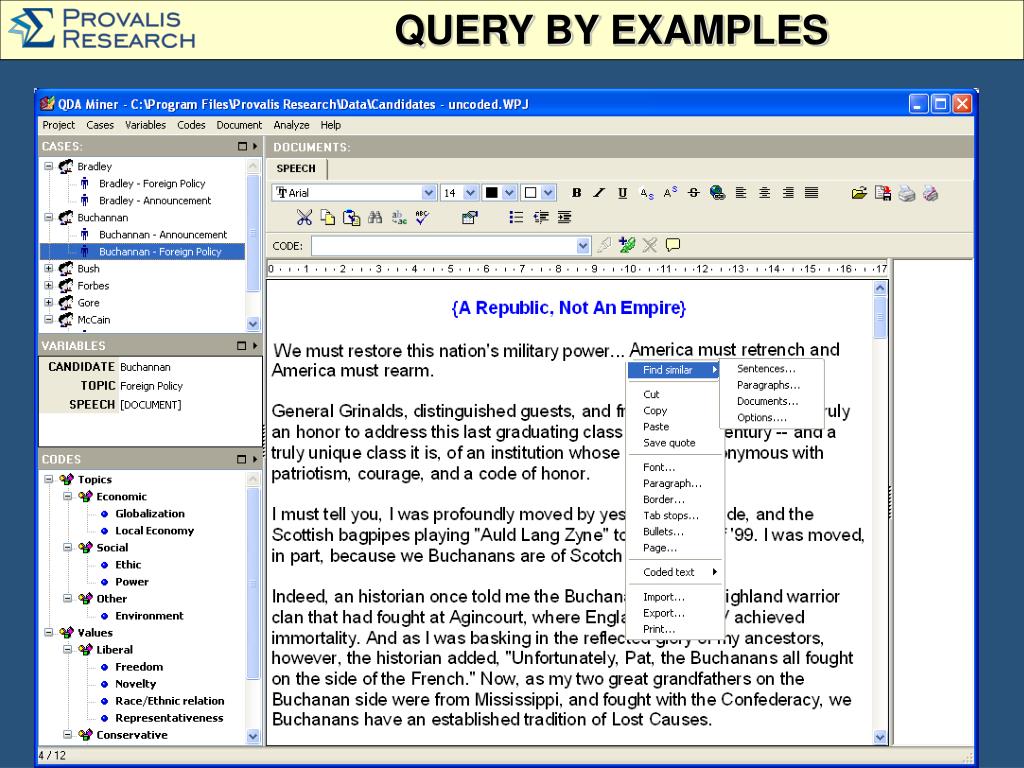1024x768 pixels.
Task: Choose Sentences... in Find similar submenu
Action: [x=766, y=369]
